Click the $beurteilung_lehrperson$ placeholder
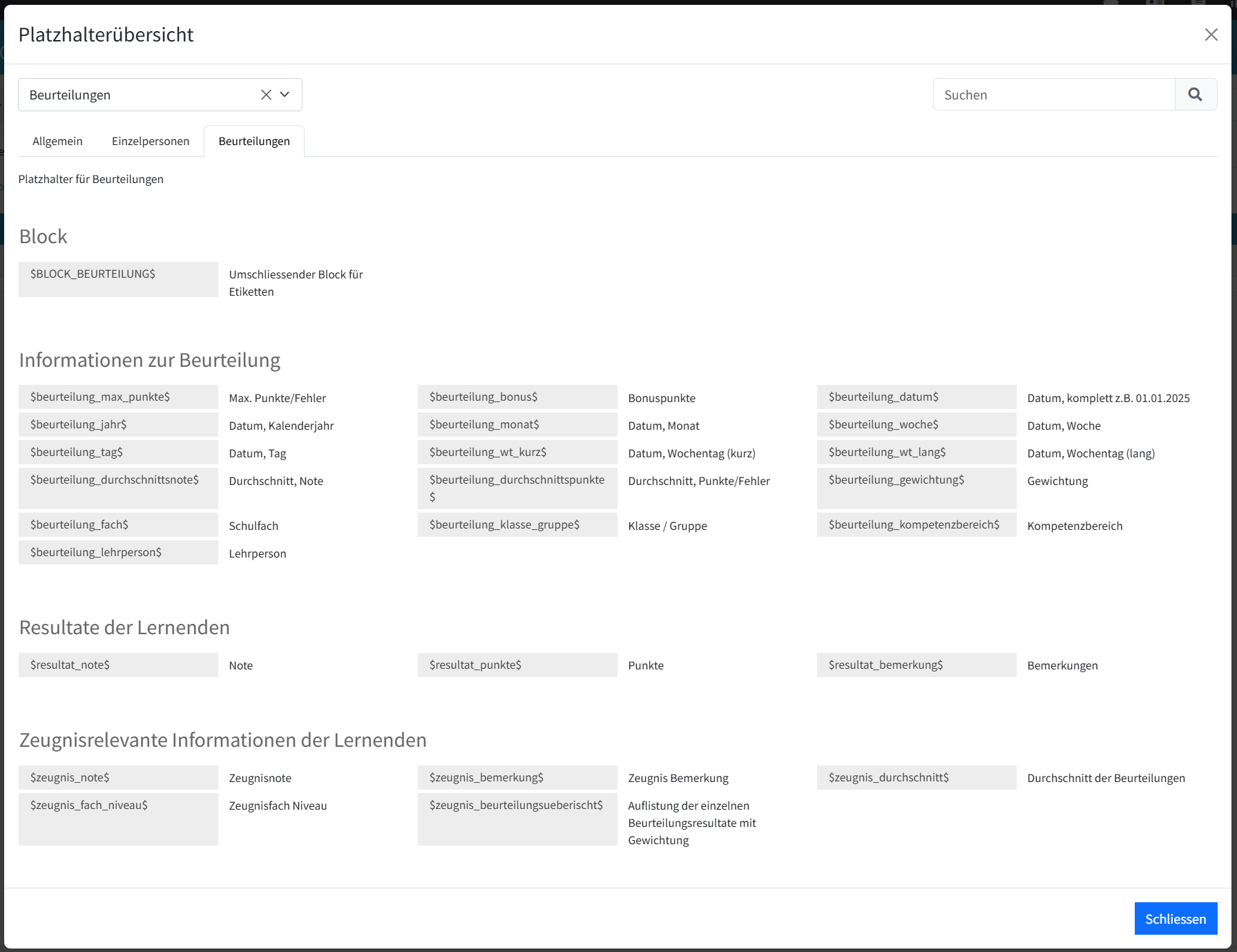Viewport: 1237px width, 952px height. [118, 552]
